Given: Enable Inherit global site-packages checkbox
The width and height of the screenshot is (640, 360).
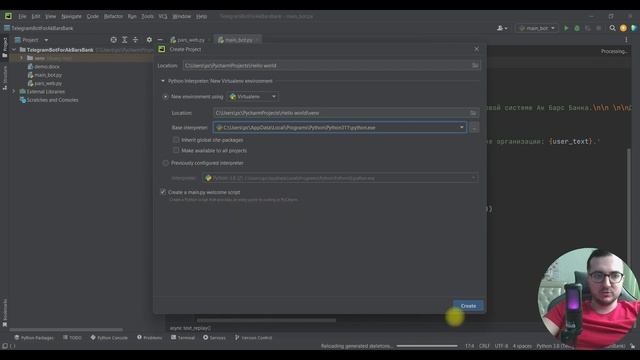Looking at the screenshot, I should [x=176, y=140].
